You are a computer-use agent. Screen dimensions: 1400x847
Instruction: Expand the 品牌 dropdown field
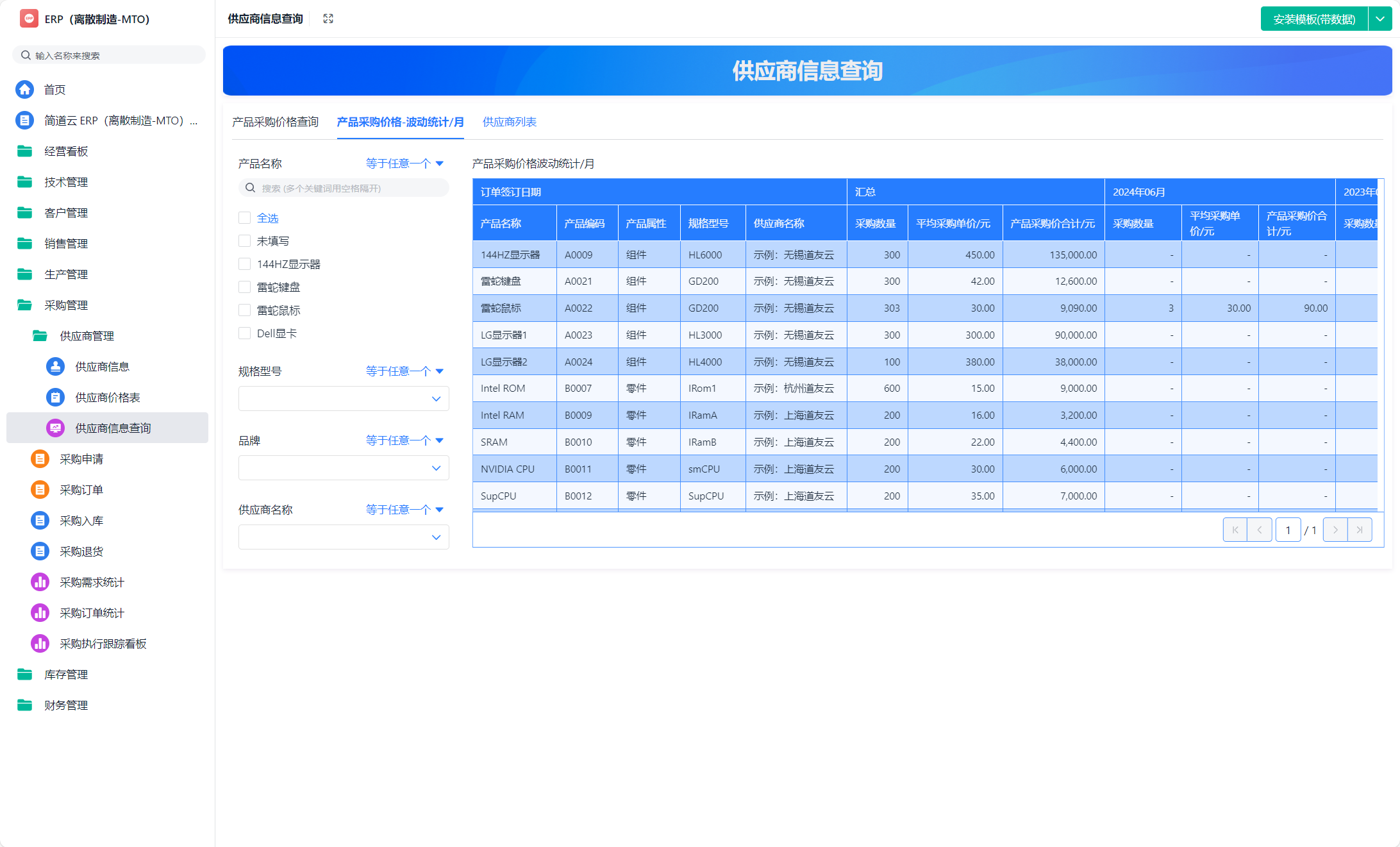[343, 468]
